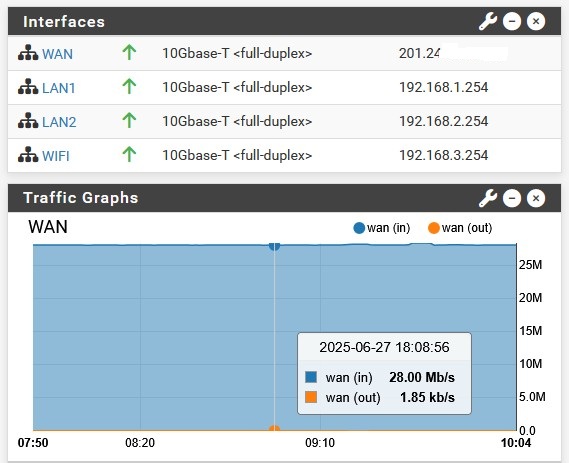Collapse the Interfaces widget
Viewport: 569px width, 463px height.
(x=512, y=21)
